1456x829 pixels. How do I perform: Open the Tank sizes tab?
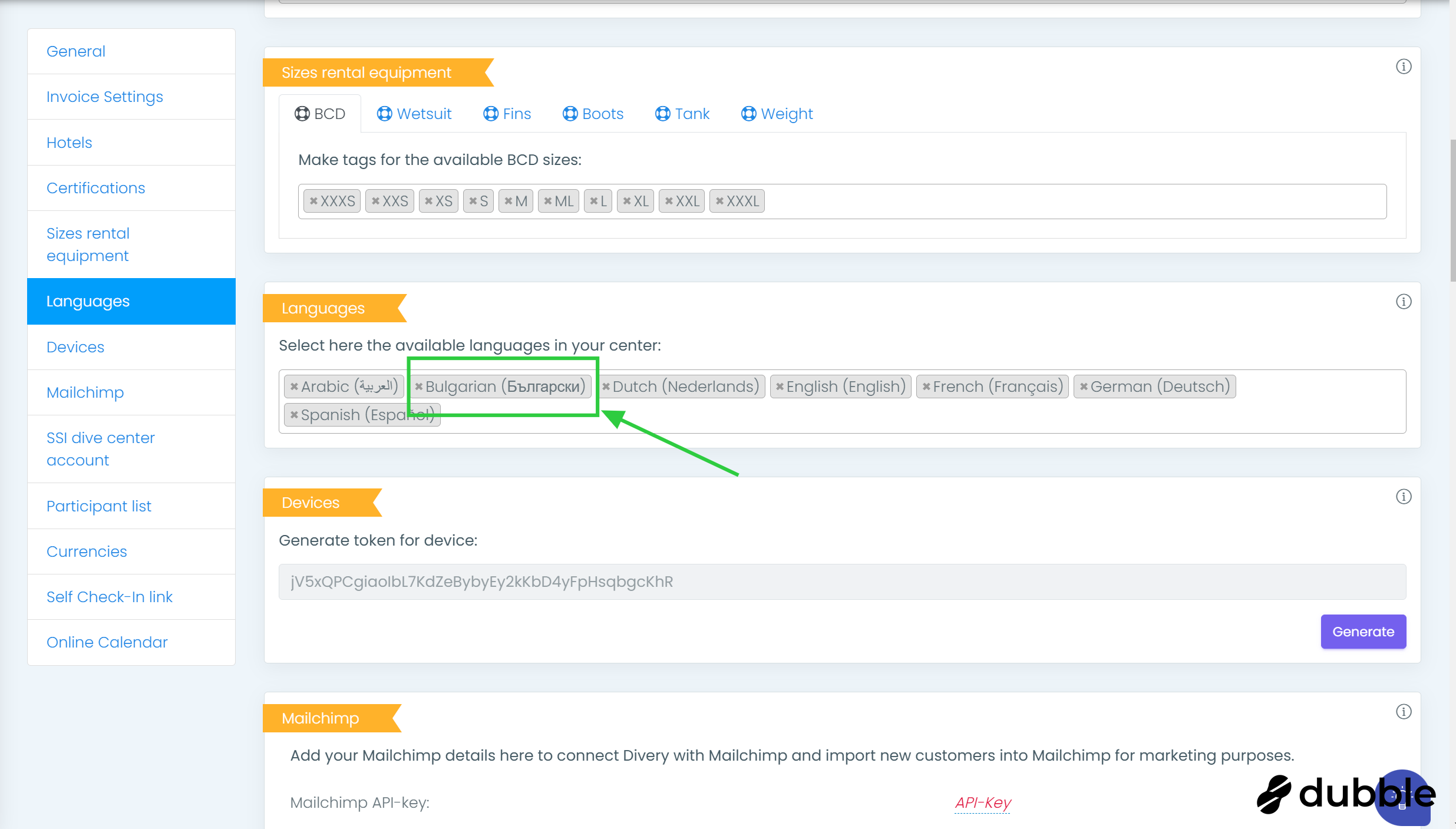[x=682, y=114]
